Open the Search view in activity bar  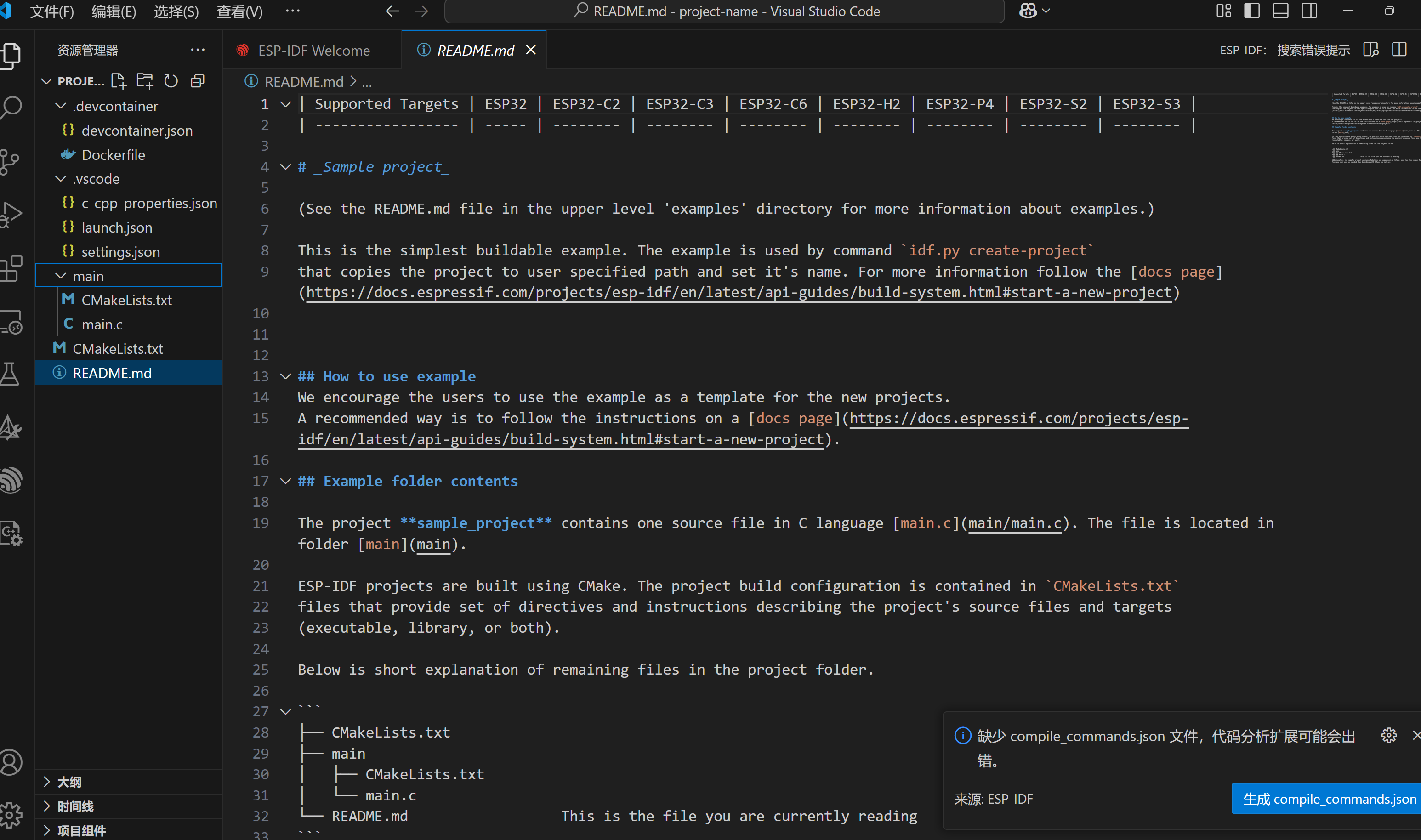(11, 108)
